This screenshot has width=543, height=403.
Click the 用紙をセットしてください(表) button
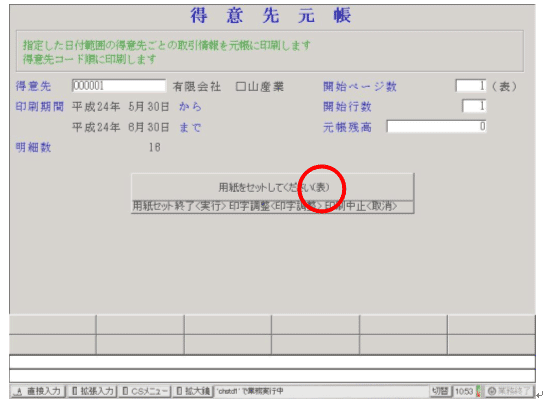pos(273,187)
